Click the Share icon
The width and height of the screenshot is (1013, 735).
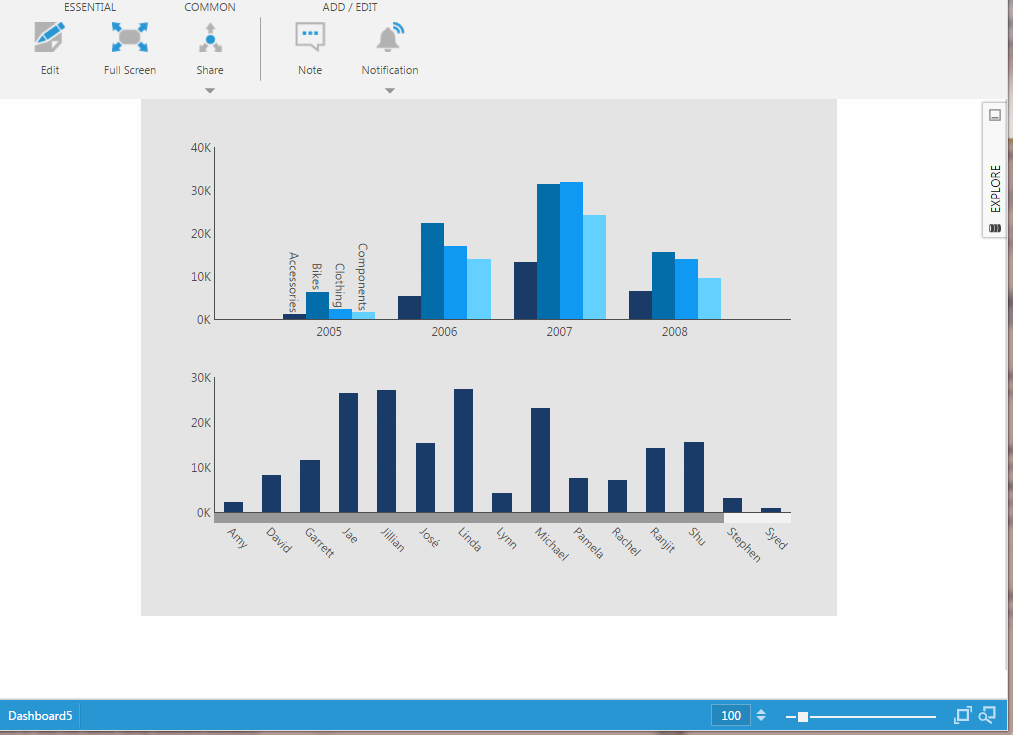[x=210, y=37]
